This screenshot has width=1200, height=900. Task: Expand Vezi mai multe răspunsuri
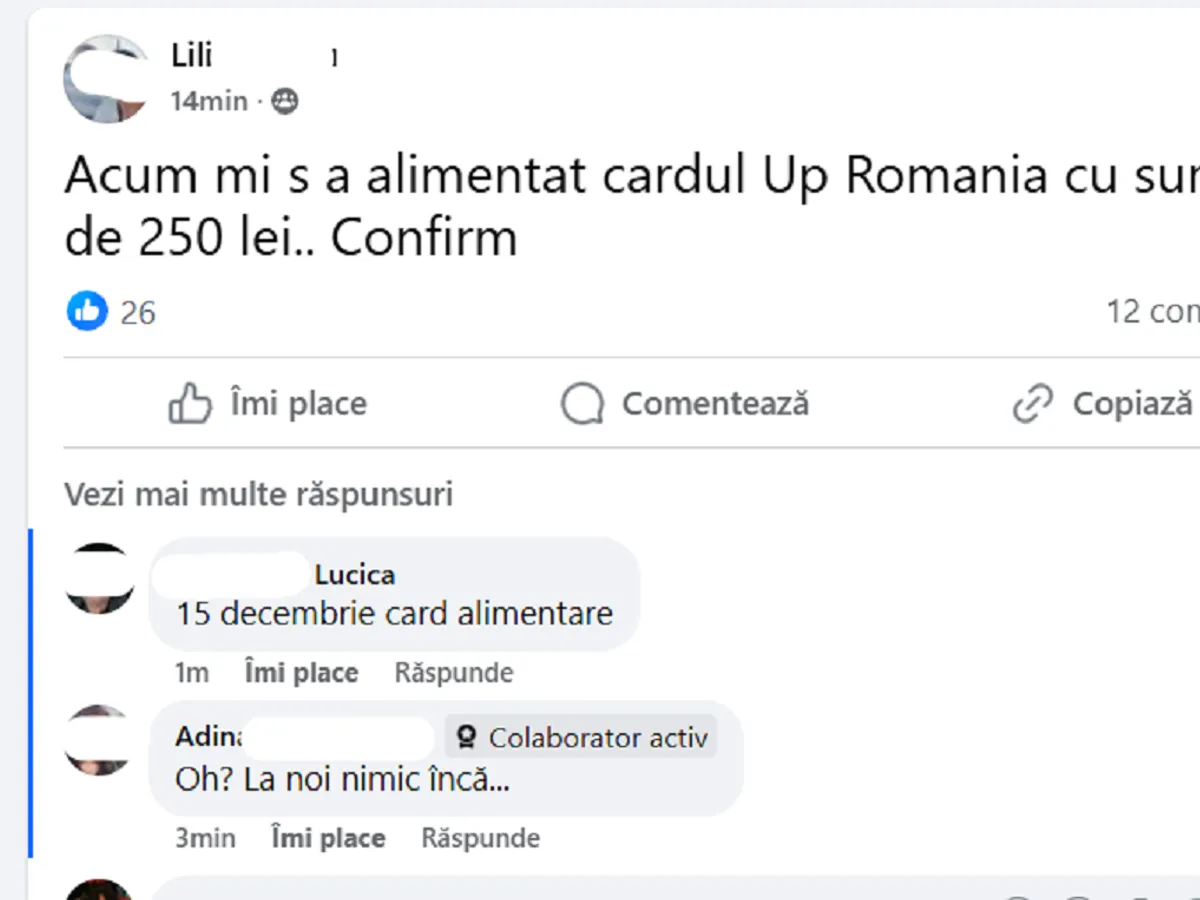[x=258, y=494]
